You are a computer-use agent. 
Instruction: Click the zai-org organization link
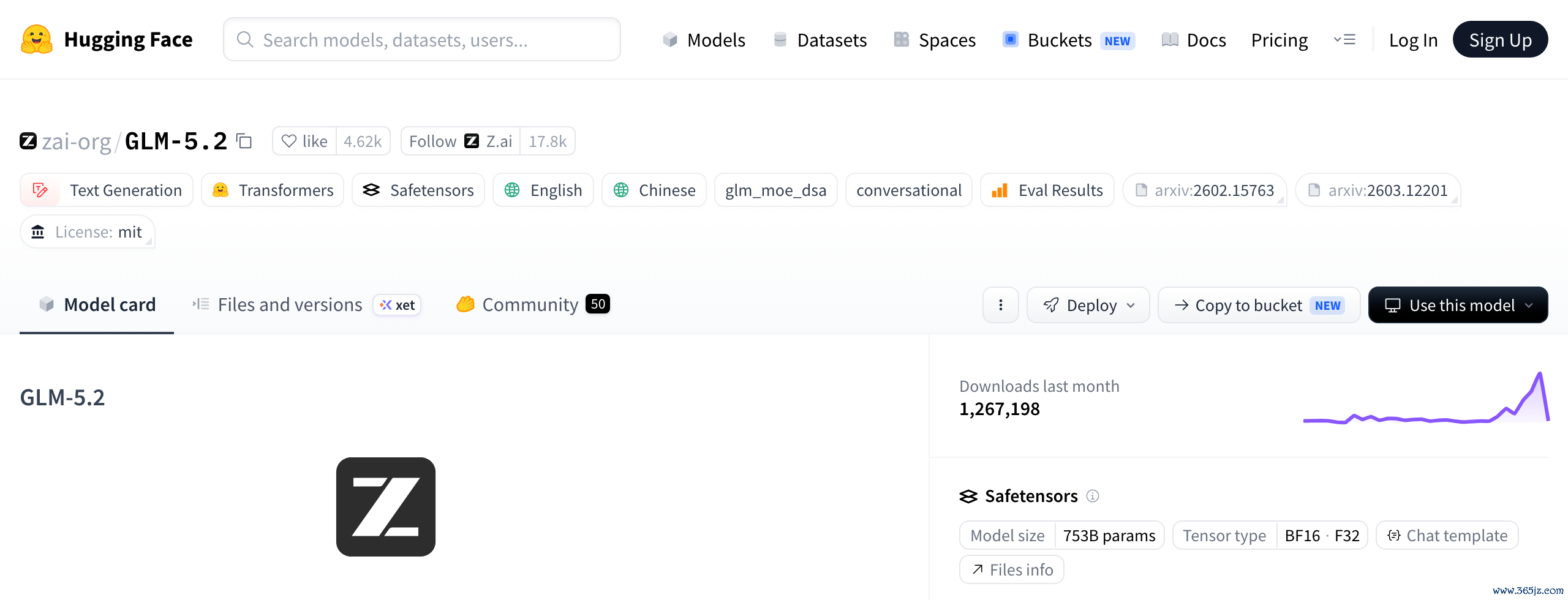pyautogui.click(x=77, y=141)
